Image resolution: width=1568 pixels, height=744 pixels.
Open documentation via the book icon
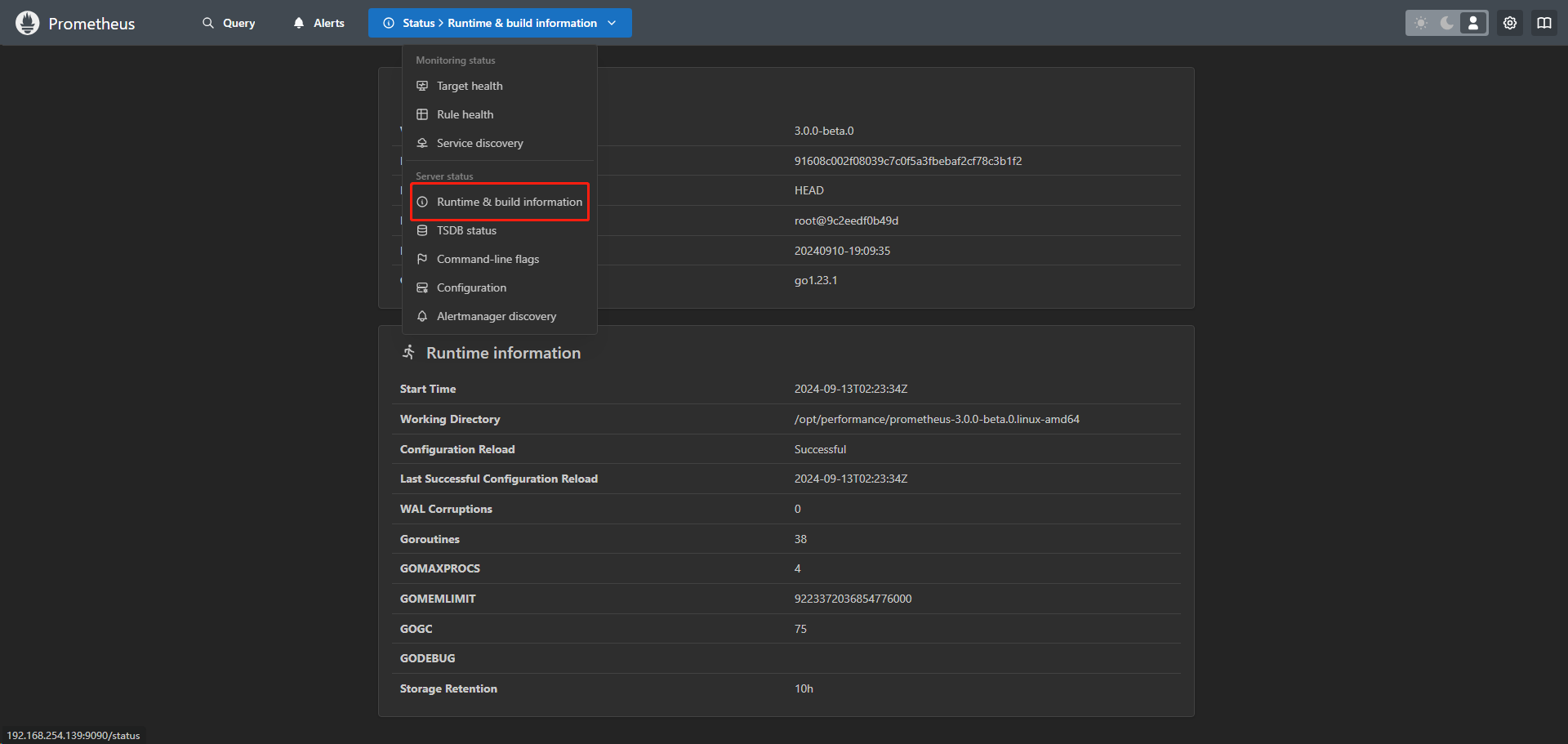[x=1544, y=23]
